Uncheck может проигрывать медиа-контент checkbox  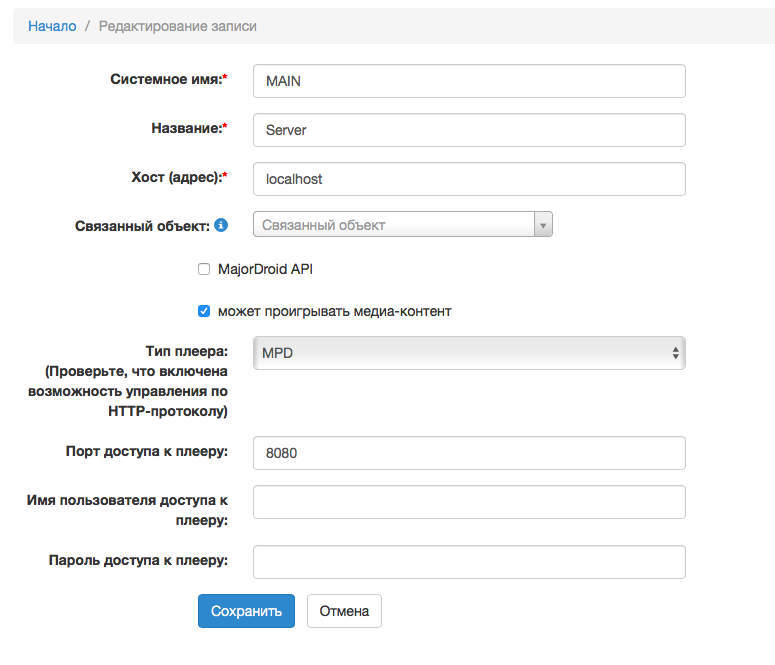[x=204, y=311]
